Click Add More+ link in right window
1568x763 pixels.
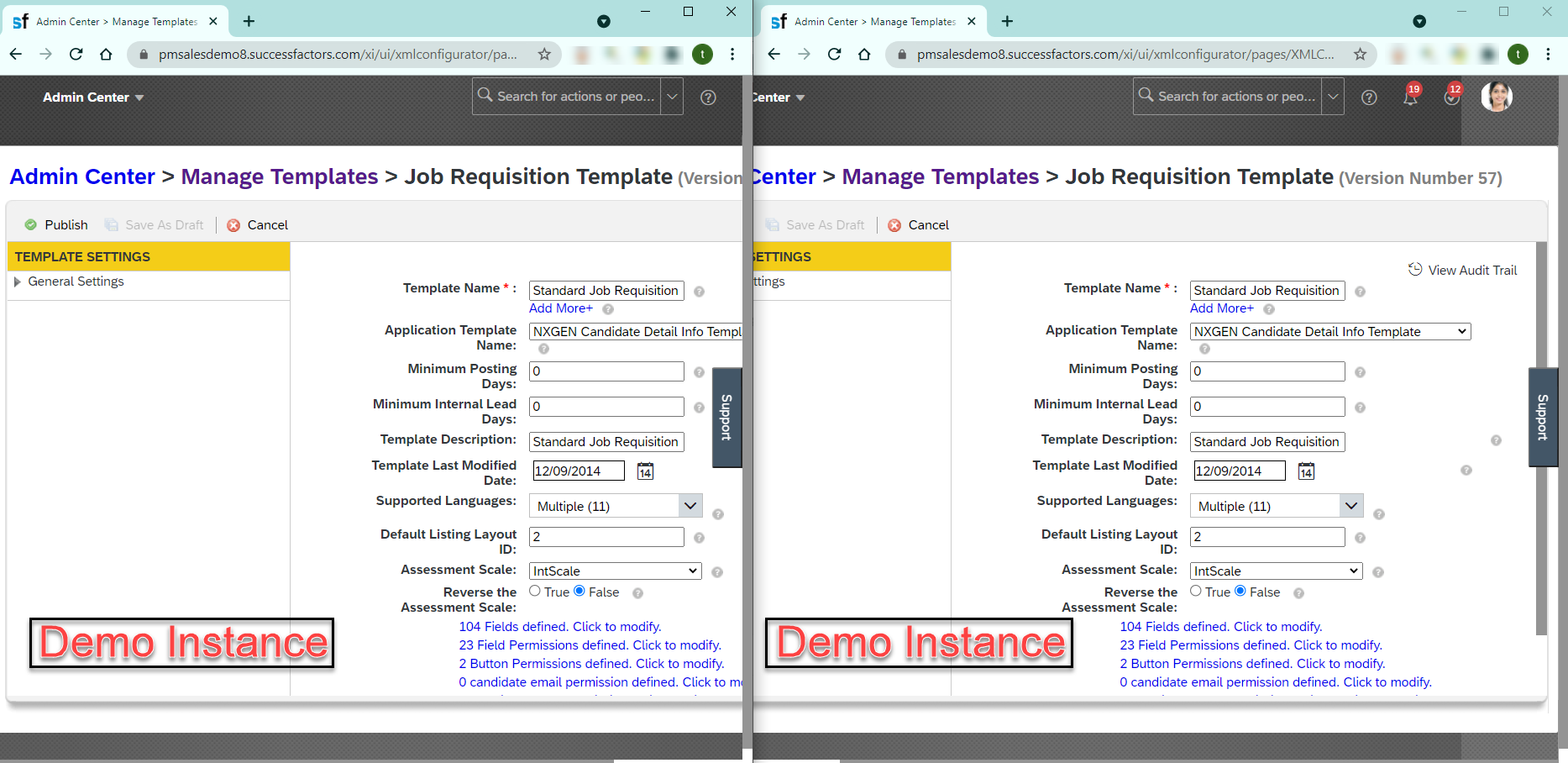tap(1222, 308)
